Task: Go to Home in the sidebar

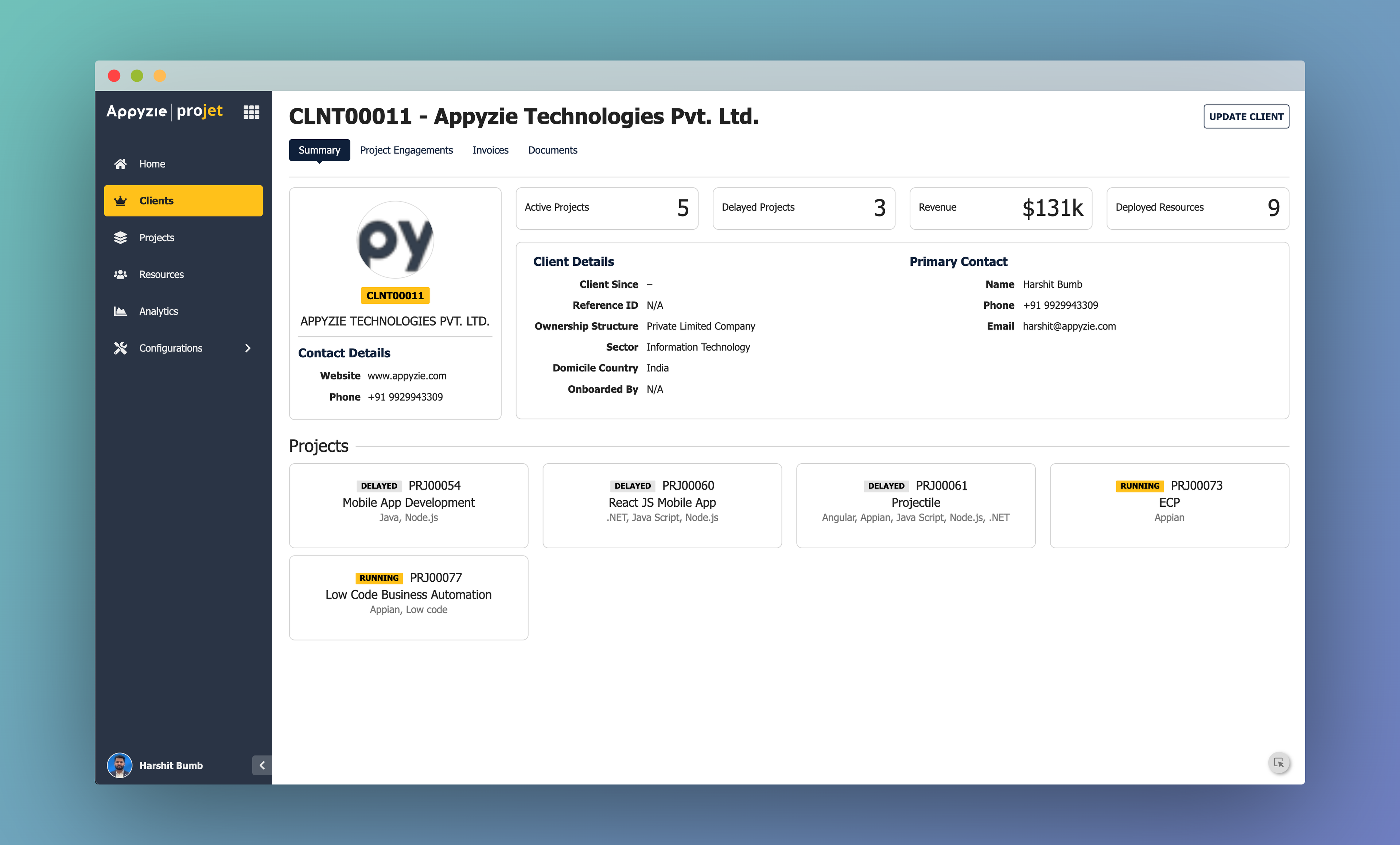Action: [x=183, y=164]
